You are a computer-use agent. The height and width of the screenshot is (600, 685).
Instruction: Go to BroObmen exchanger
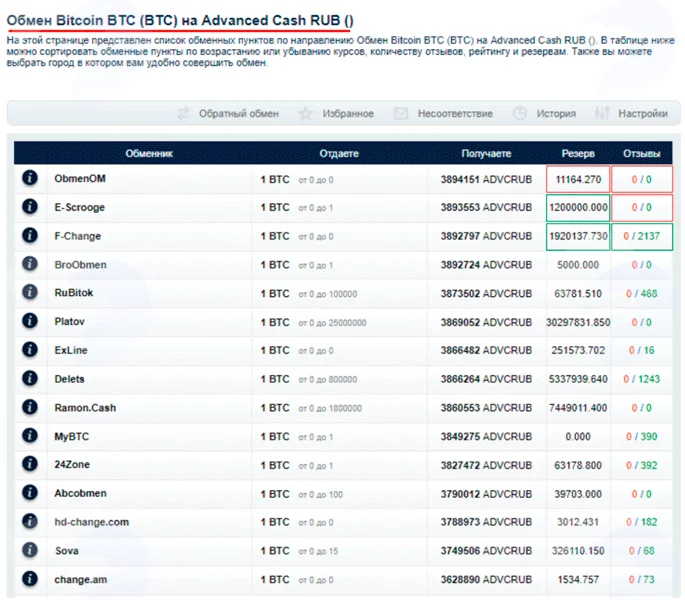point(80,265)
